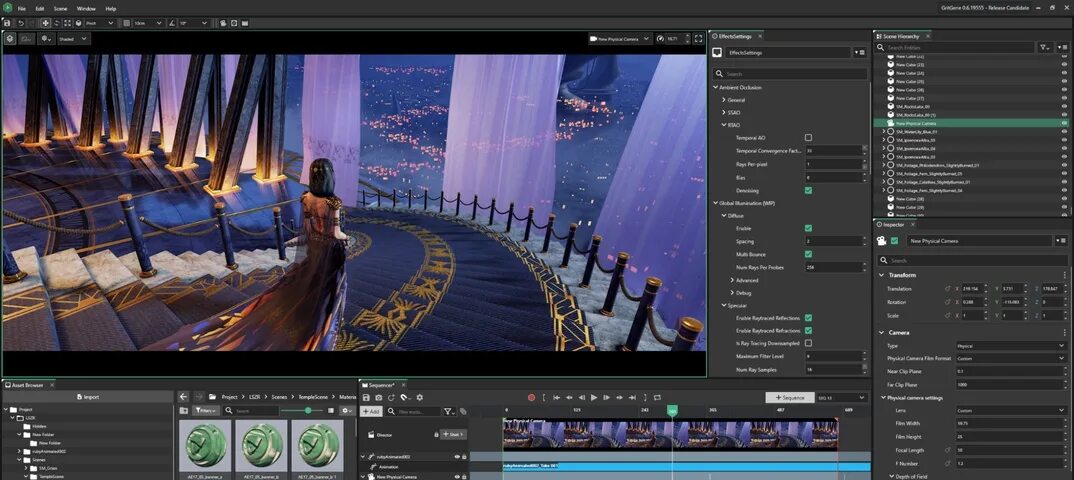Viewport: 1074px width, 480px height.
Task: Play the sequence
Action: click(594, 397)
